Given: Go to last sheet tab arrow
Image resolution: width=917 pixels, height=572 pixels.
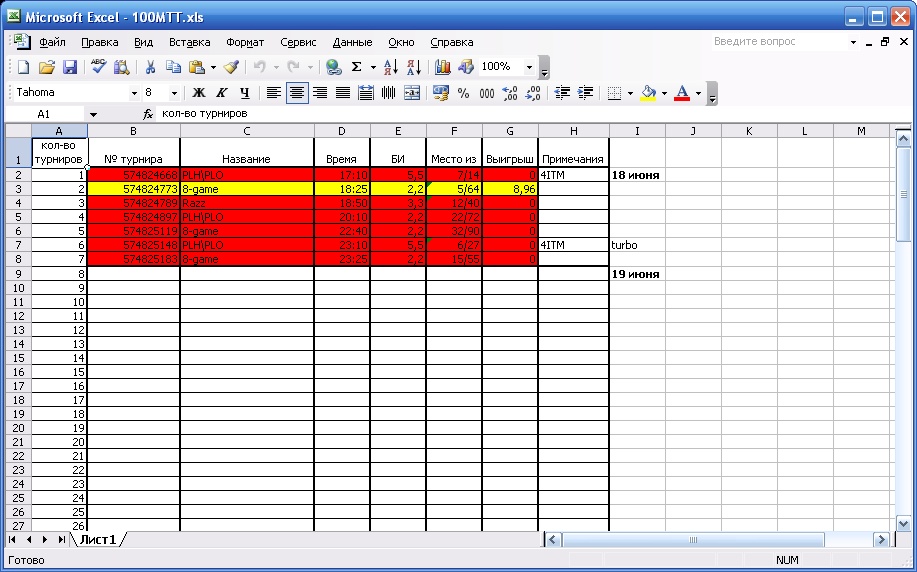Looking at the screenshot, I should [x=62, y=539].
